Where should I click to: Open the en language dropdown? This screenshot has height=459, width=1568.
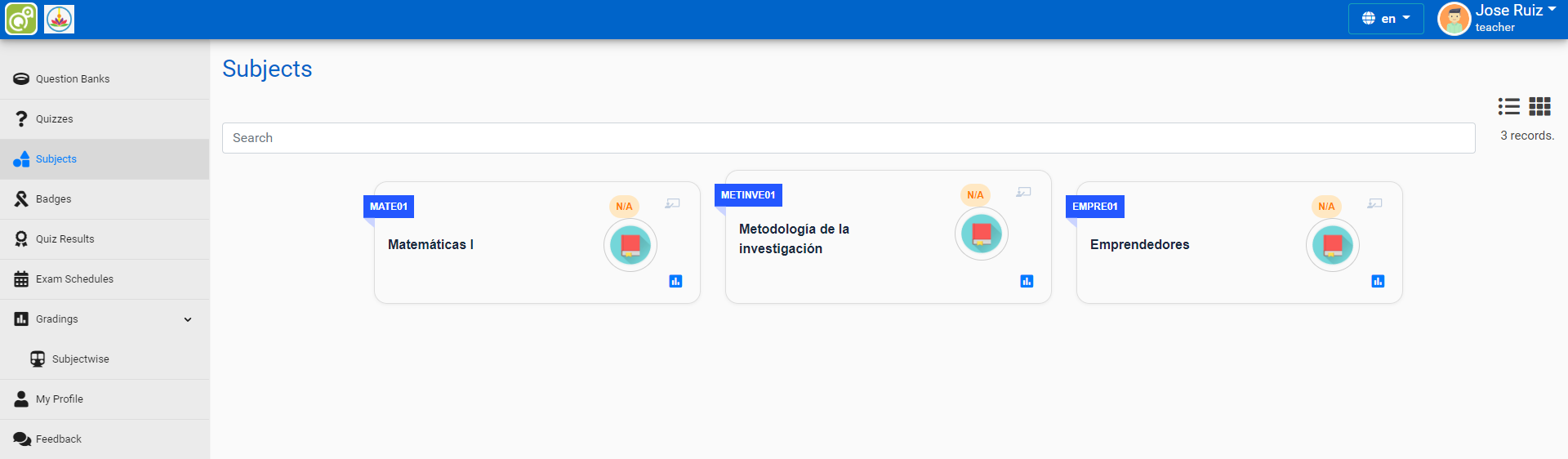[x=1385, y=19]
